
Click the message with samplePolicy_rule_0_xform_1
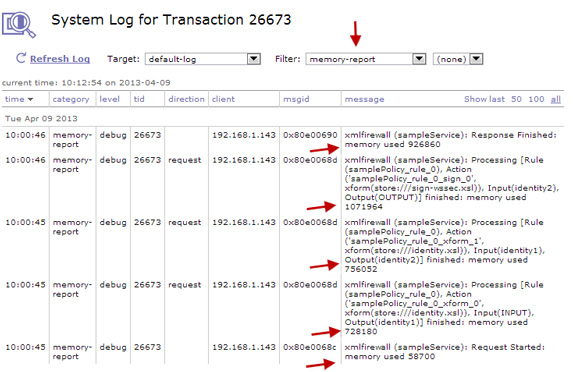[x=445, y=246]
